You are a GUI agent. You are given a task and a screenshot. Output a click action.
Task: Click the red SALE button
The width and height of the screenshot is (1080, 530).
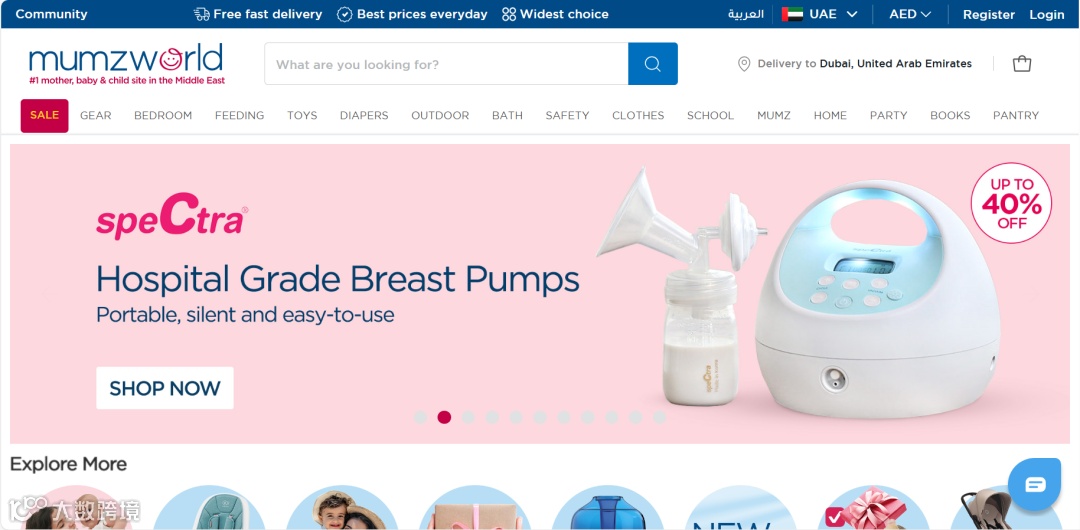coord(45,116)
